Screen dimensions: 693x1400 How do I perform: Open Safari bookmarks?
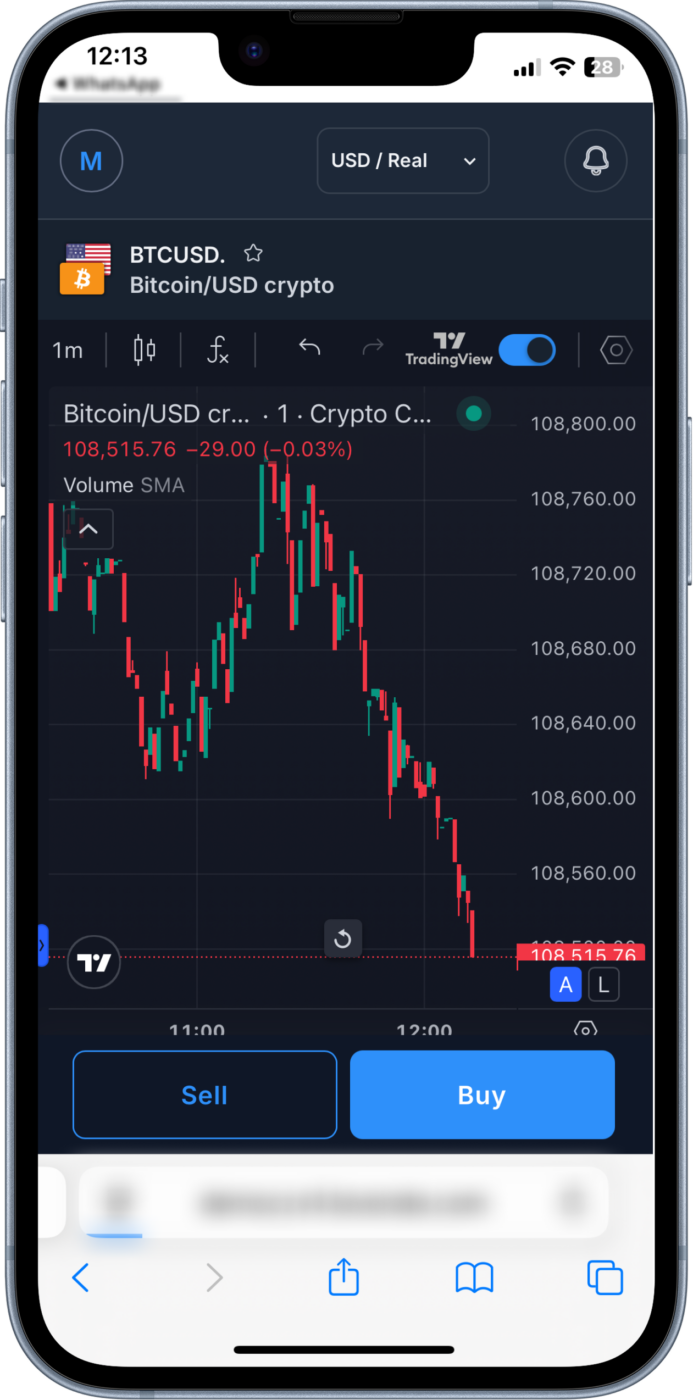(474, 1277)
